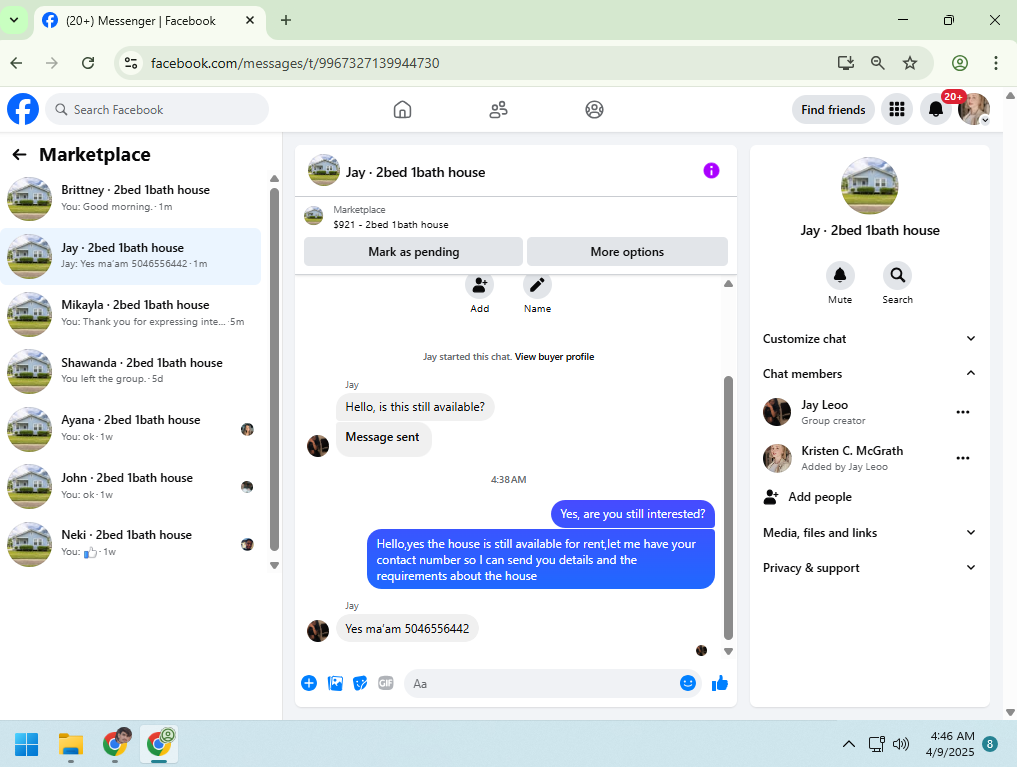Click the Search Facebook field
The height and width of the screenshot is (767, 1017).
(157, 110)
